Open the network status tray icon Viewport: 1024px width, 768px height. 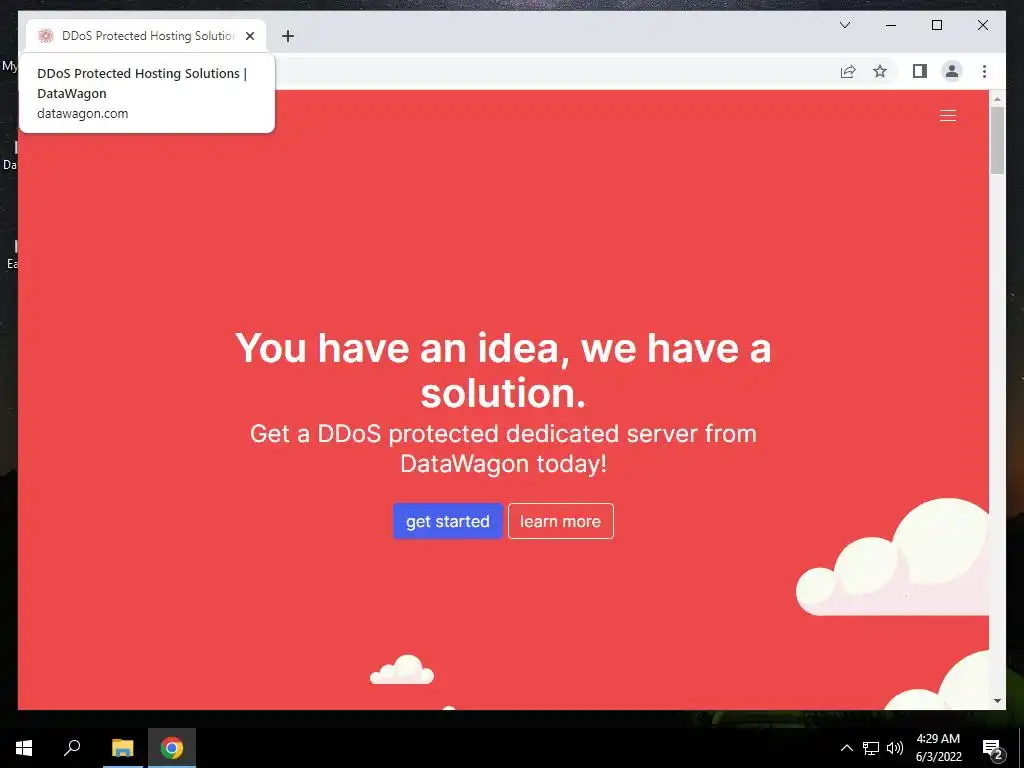click(x=871, y=748)
